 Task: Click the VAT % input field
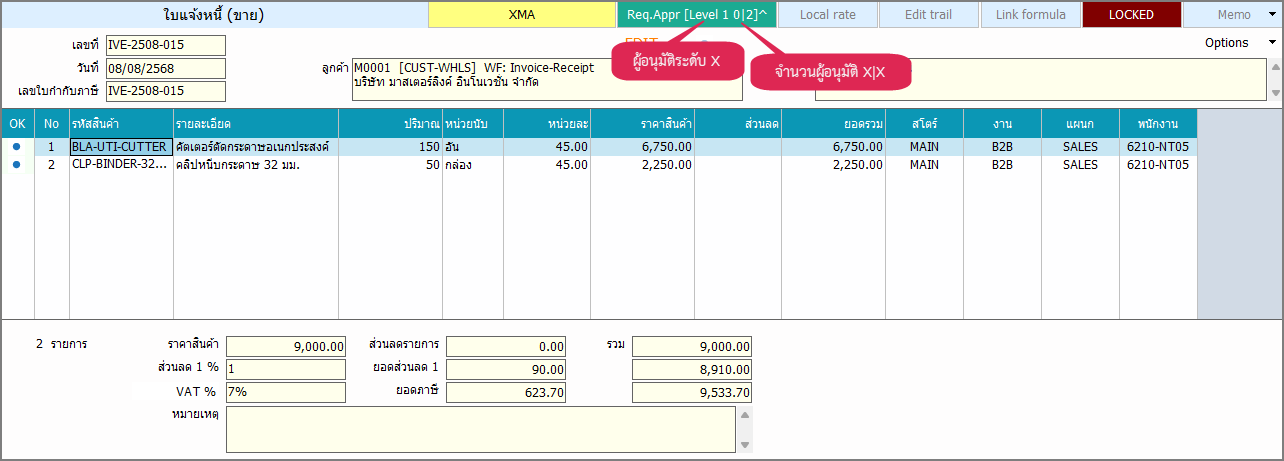286,392
